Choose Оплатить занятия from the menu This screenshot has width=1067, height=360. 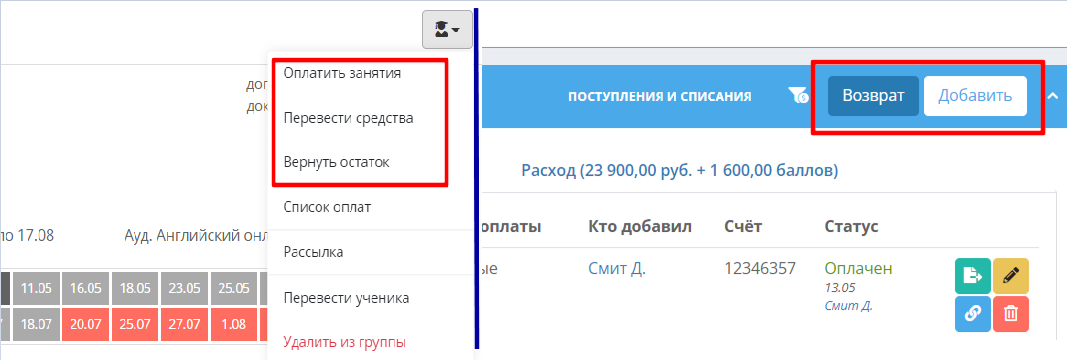[x=342, y=73]
